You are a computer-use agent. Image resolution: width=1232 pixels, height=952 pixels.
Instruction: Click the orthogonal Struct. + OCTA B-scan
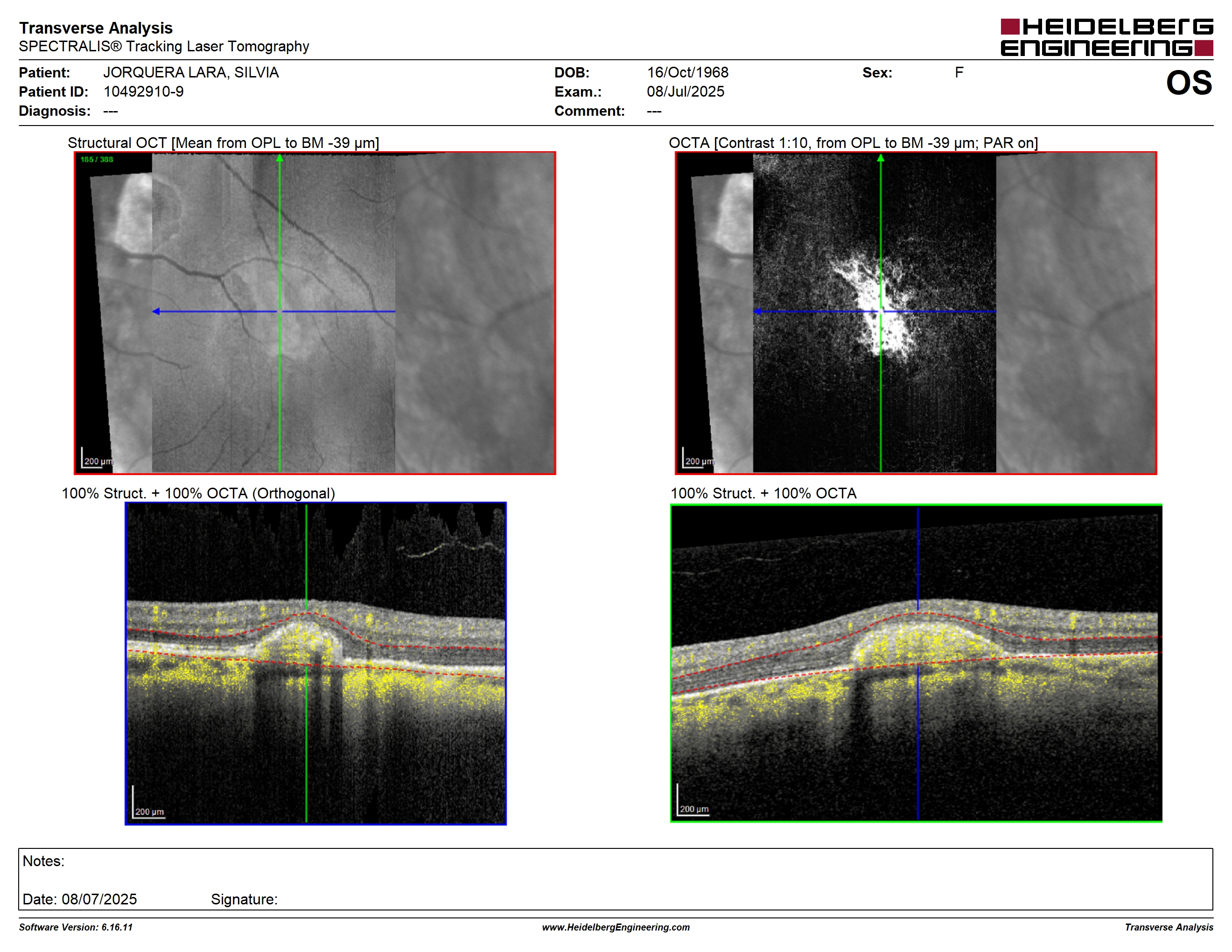(x=315, y=663)
